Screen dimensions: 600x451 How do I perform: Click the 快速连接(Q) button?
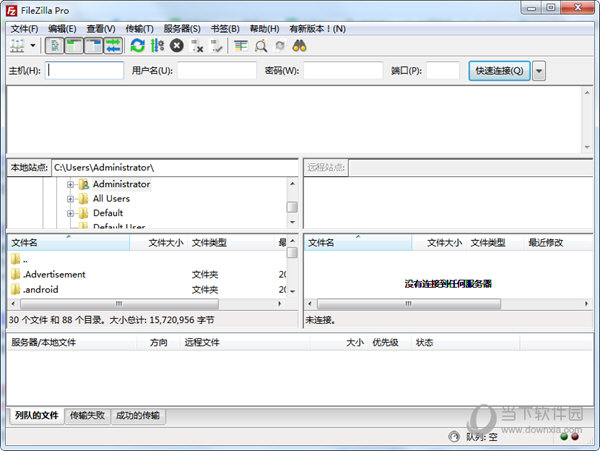pos(499,71)
